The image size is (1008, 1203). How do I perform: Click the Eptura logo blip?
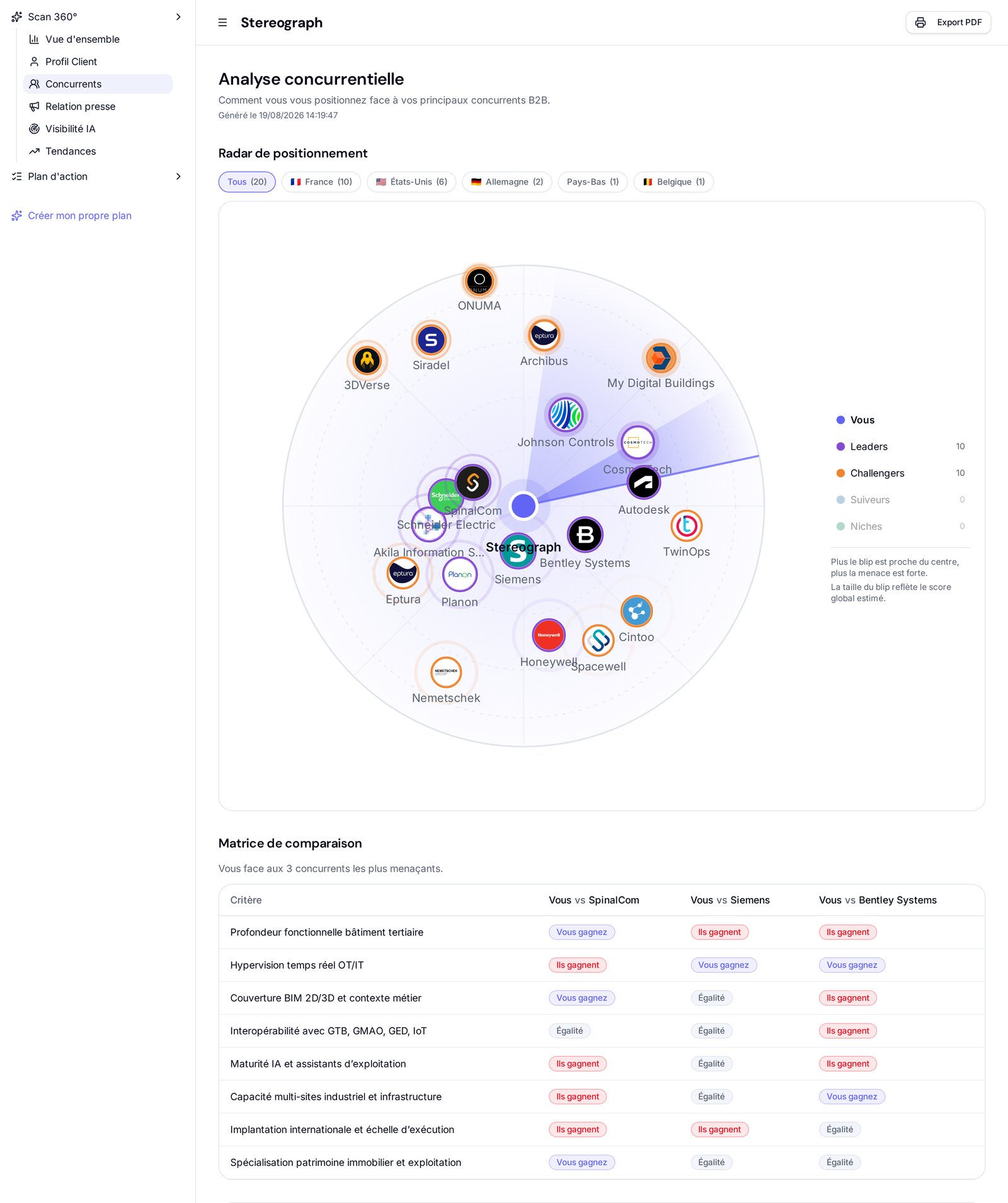coord(403,573)
